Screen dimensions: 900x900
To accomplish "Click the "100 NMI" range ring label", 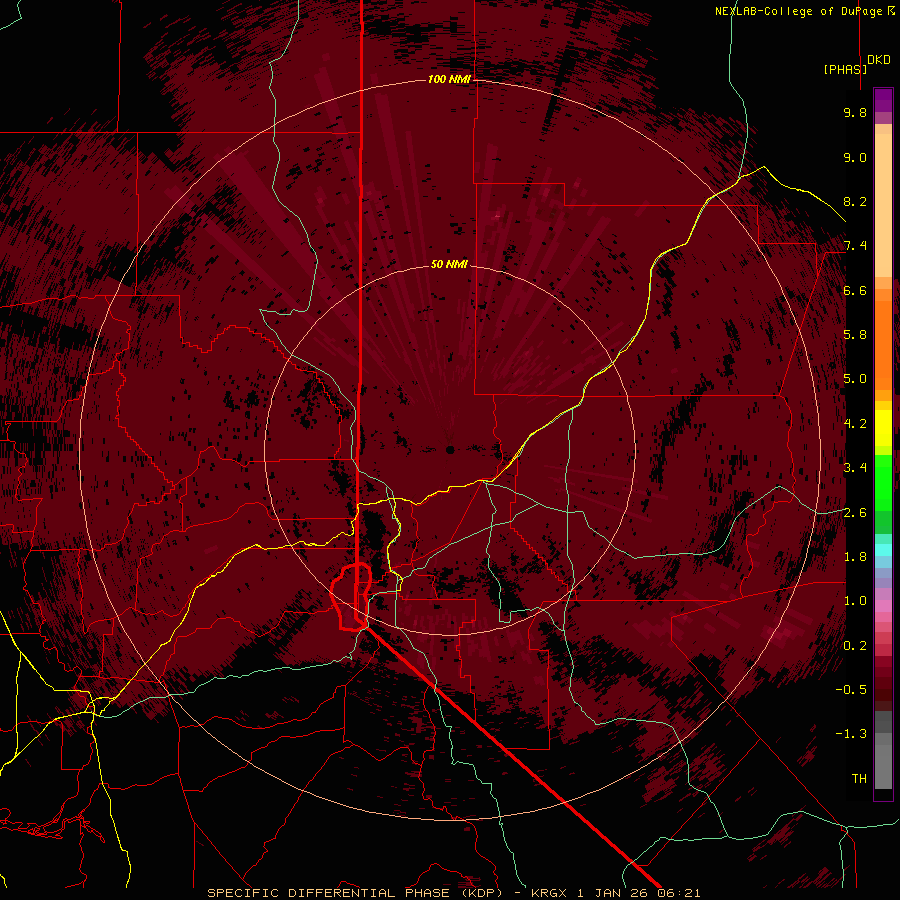I will coord(449,79).
